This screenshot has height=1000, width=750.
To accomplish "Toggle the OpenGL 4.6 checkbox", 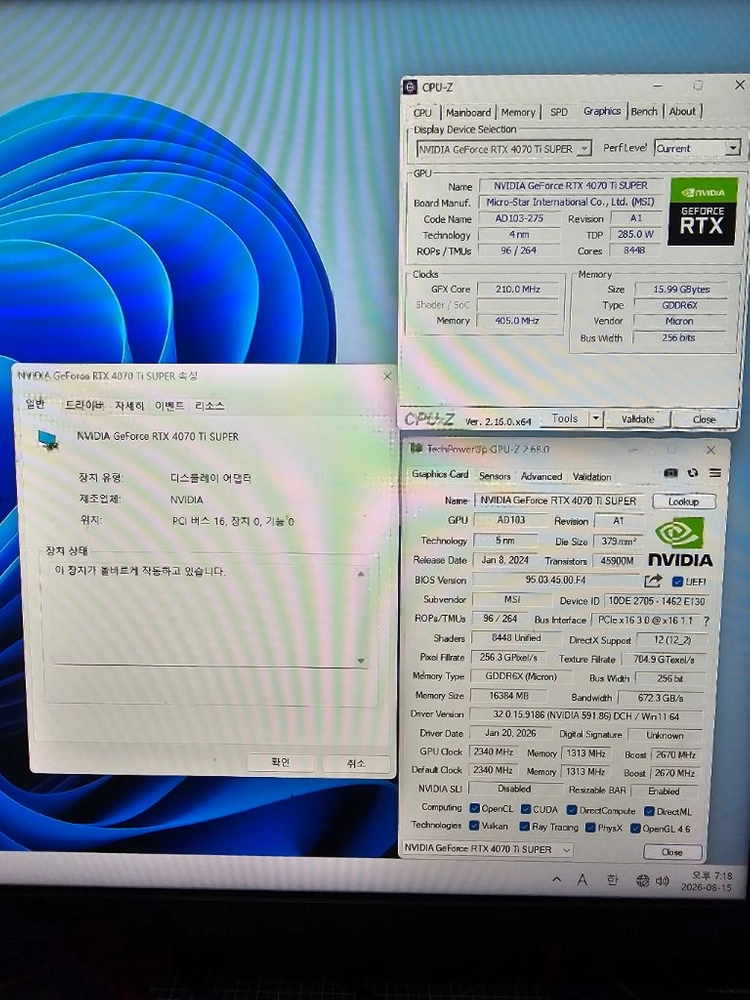I will [x=635, y=828].
